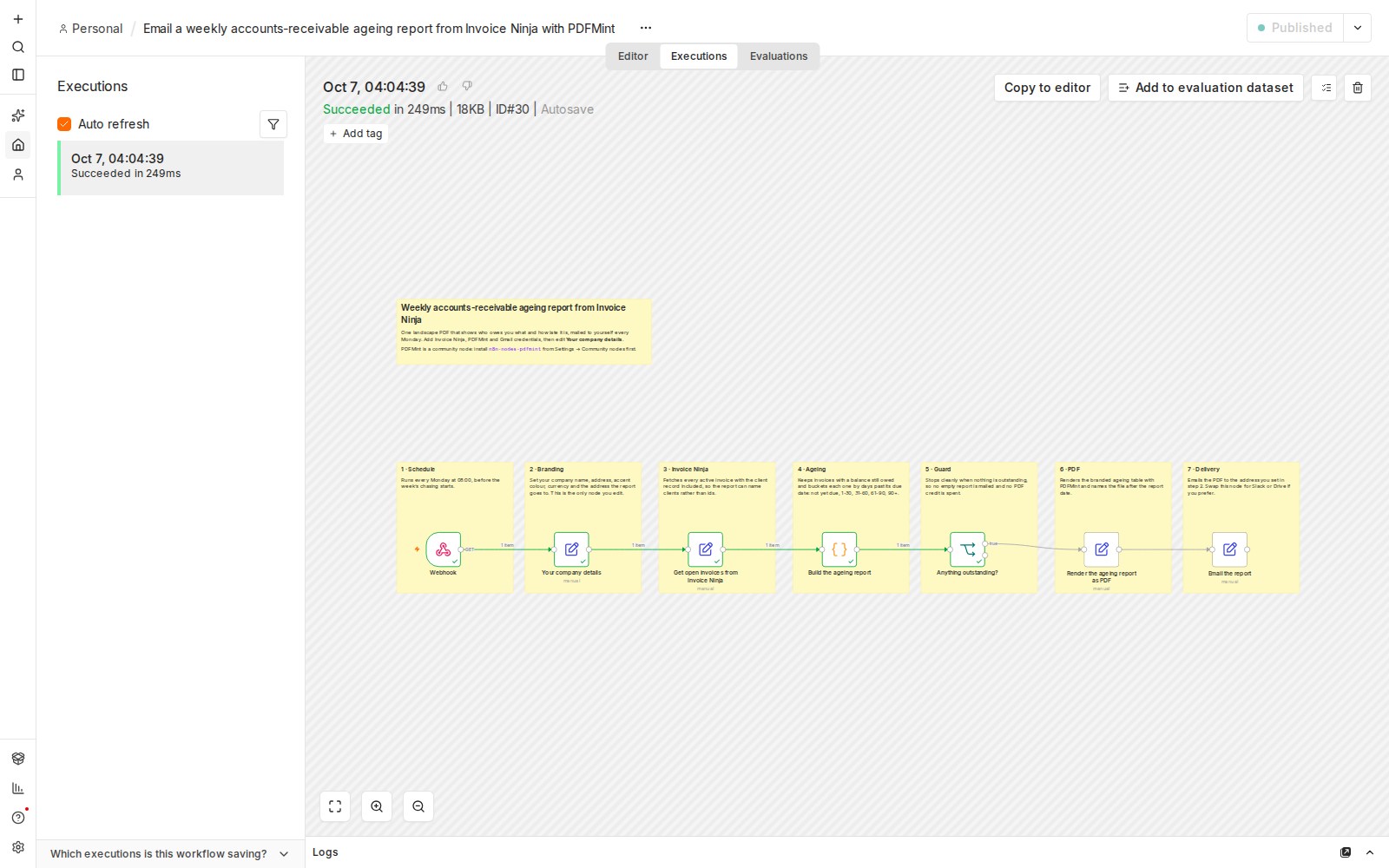Select the Anything outstanding? node
This screenshot has height=868, width=1389.
[967, 549]
